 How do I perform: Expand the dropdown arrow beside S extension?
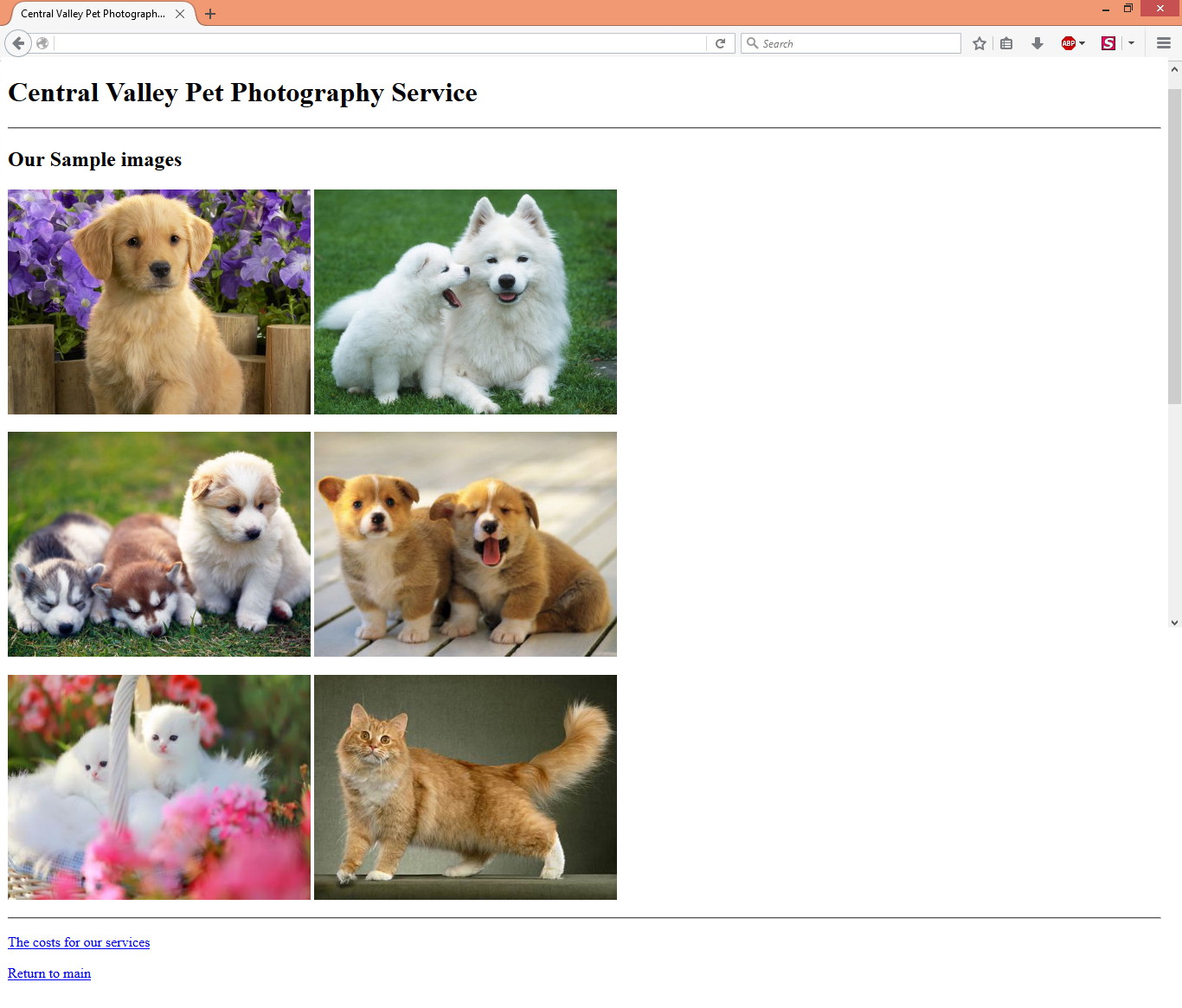[x=1131, y=43]
